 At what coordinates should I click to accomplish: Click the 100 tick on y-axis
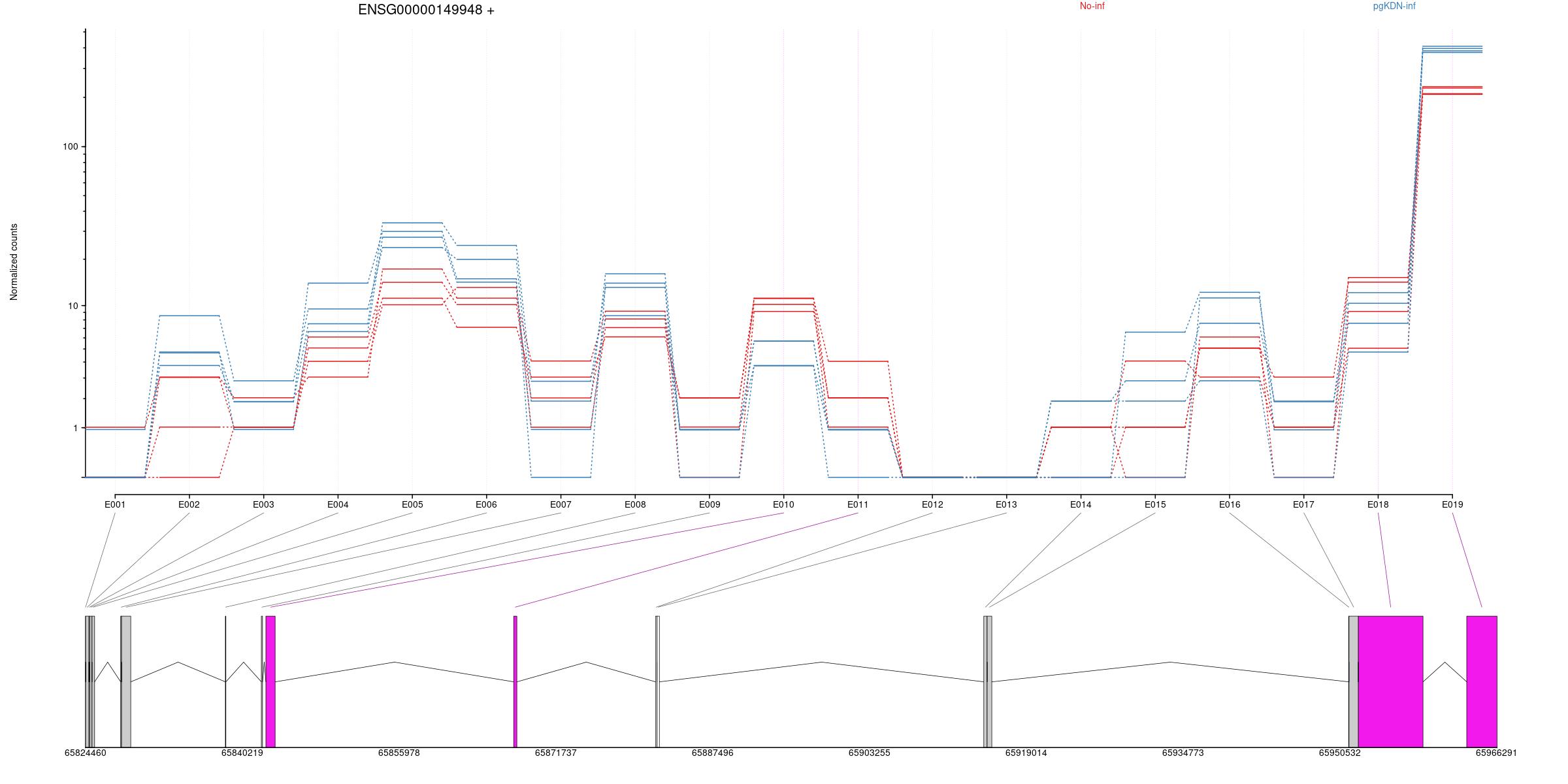click(70, 146)
